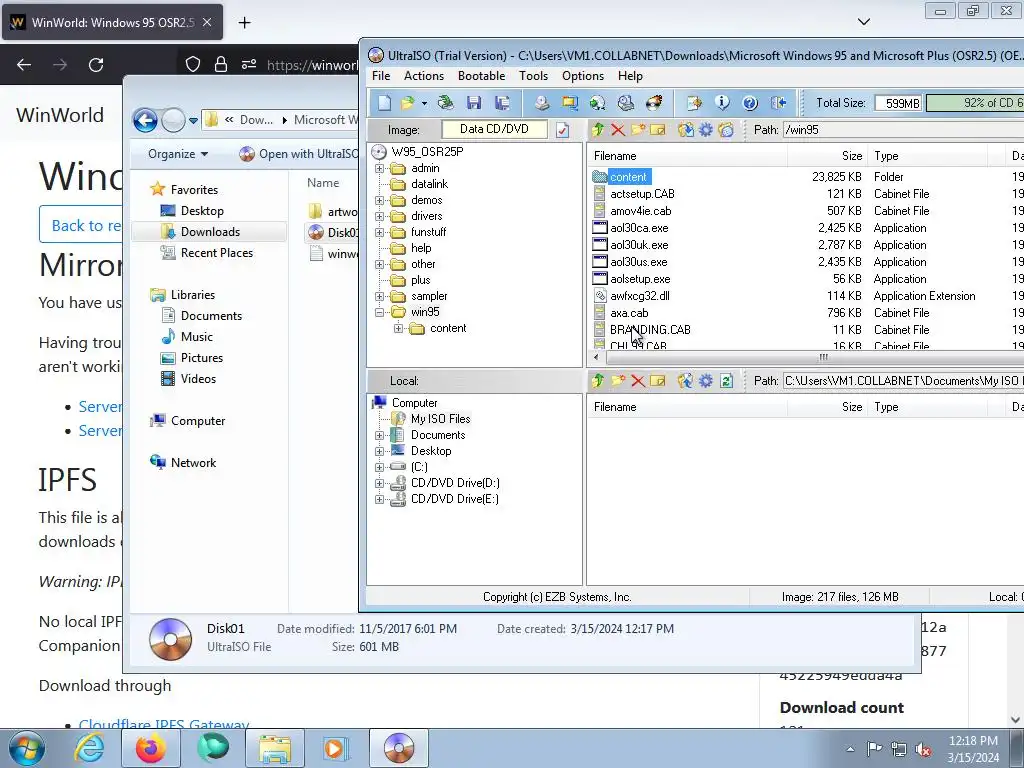Image resolution: width=1024 pixels, height=768 pixels.
Task: Open the Options menu
Action: [583, 76]
